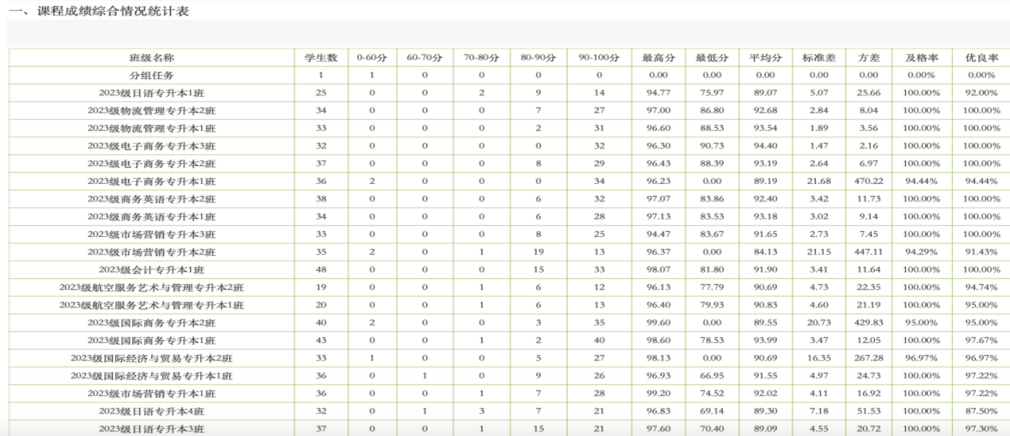Select the 2023级日语专升本4班 class name
This screenshot has width=1010, height=436.
point(151,411)
